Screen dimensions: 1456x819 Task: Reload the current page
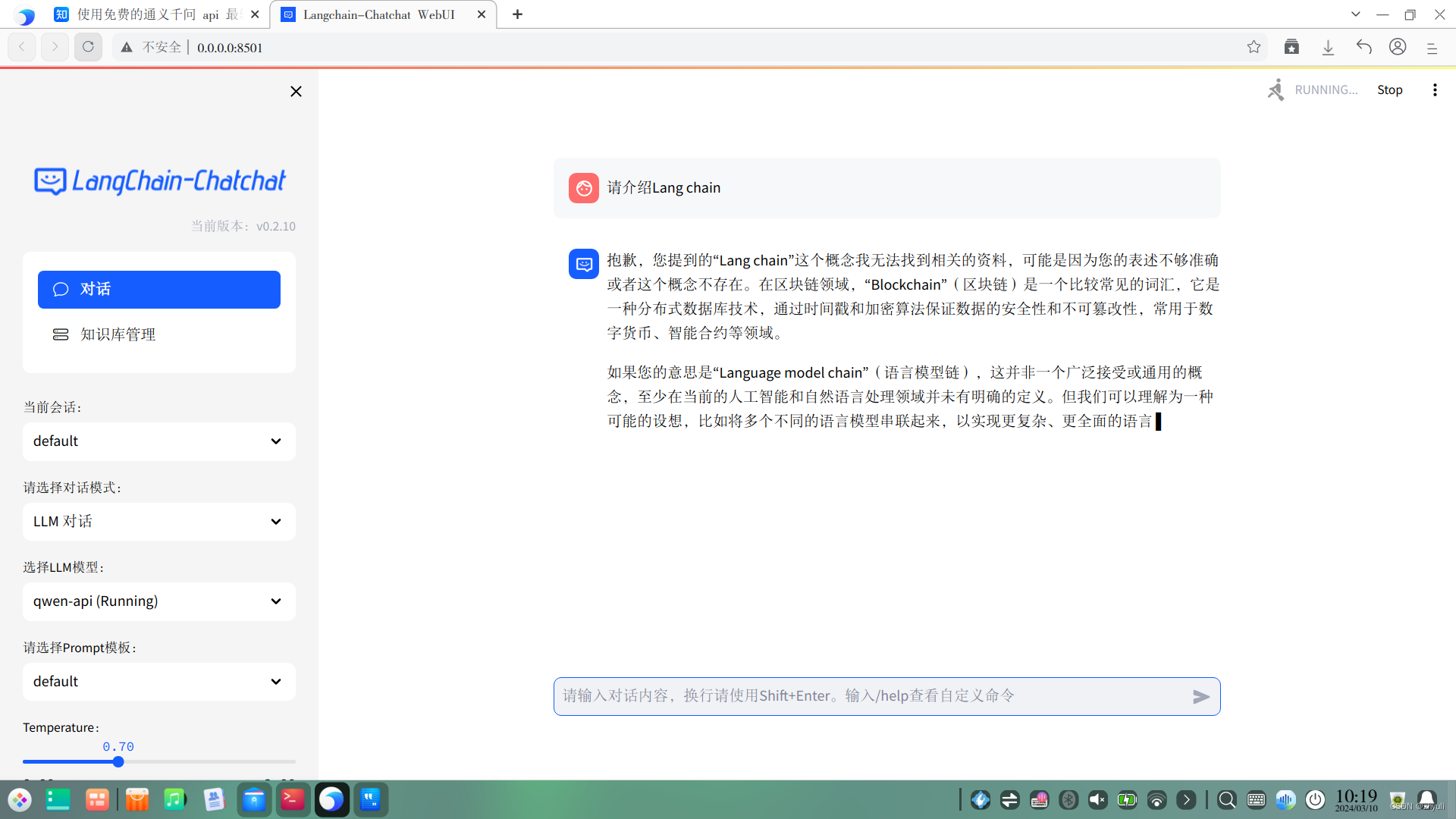88,47
